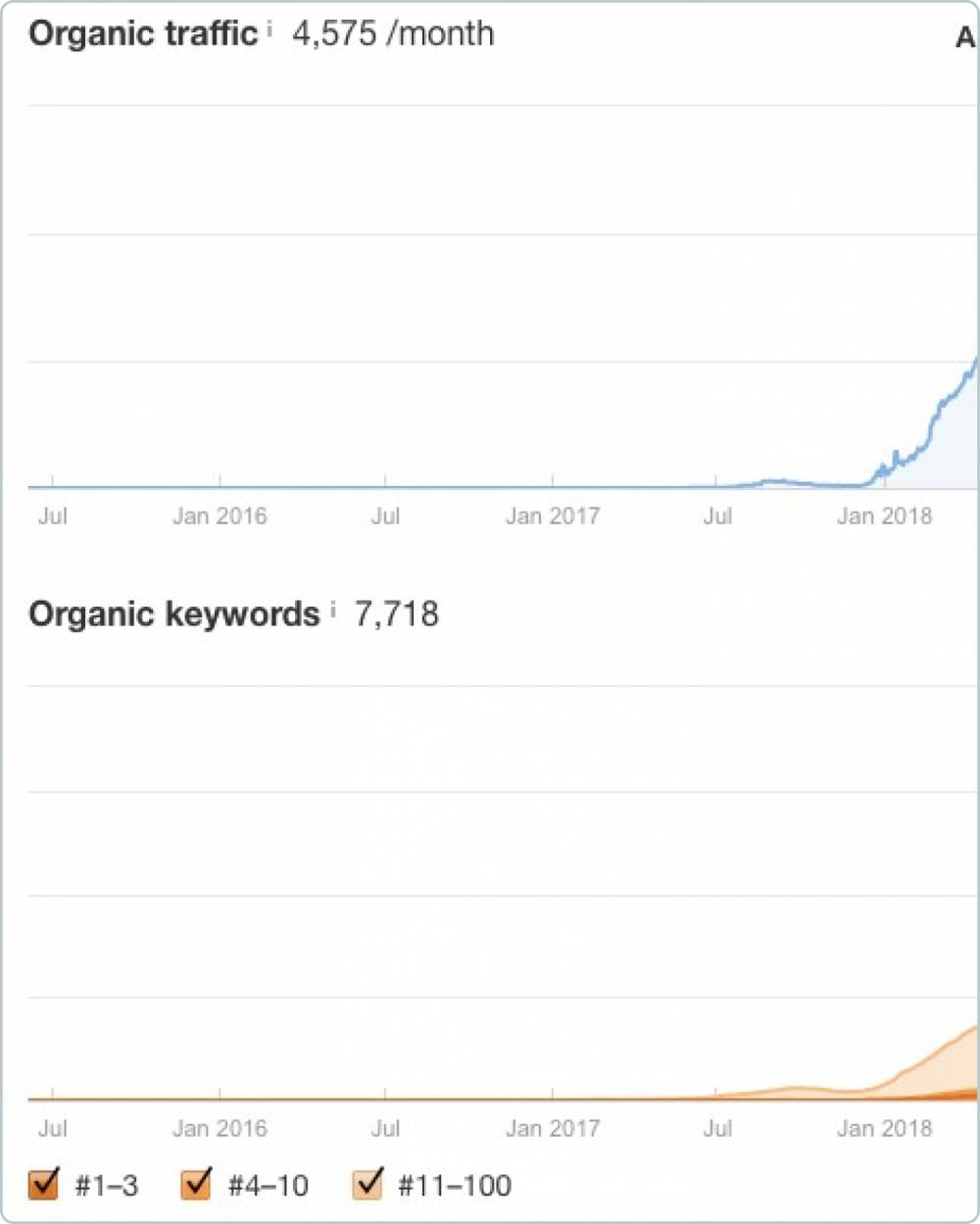
Task: Uncheck the #4–10 keyword positions checkbox
Action: (197, 1185)
